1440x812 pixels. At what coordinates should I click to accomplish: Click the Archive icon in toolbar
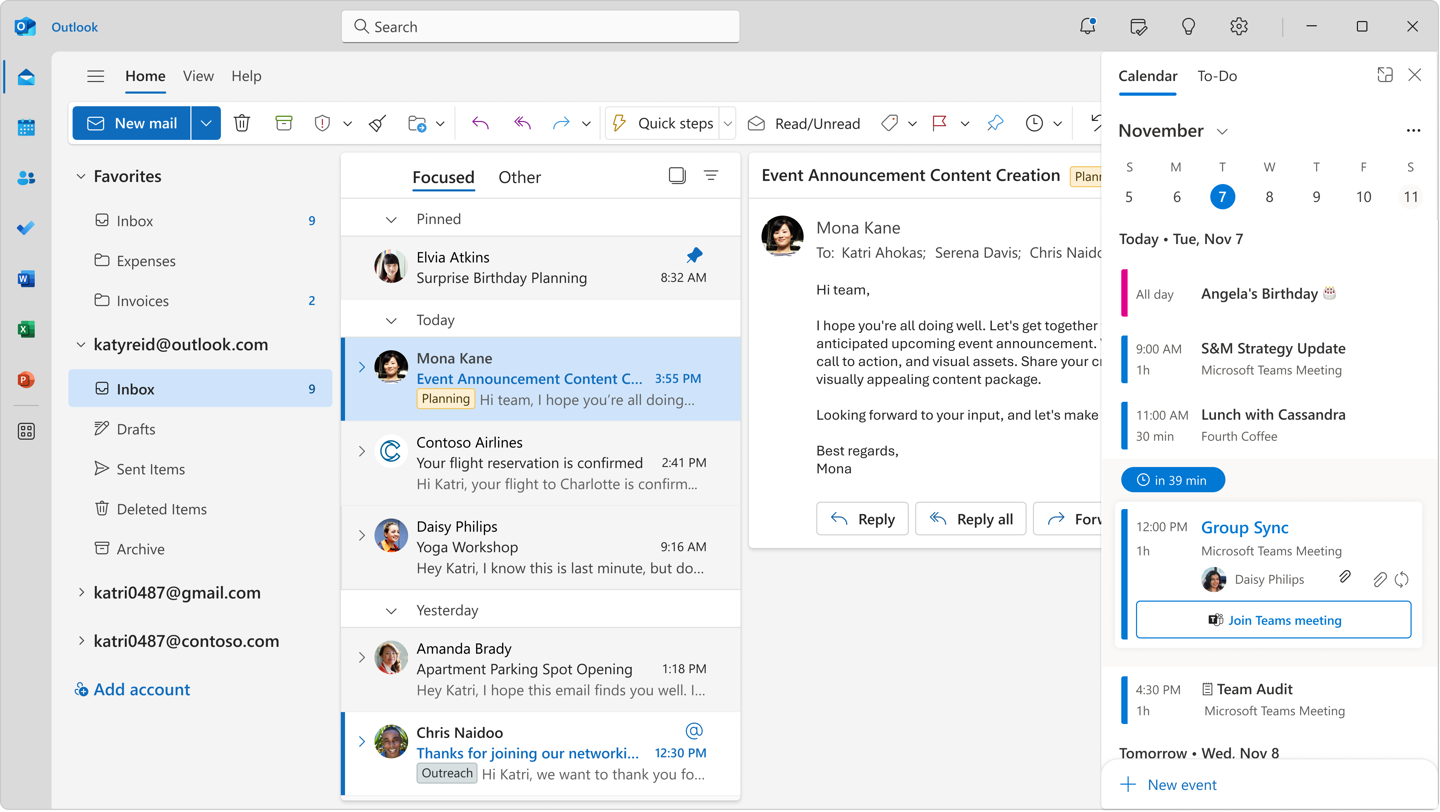pos(284,123)
